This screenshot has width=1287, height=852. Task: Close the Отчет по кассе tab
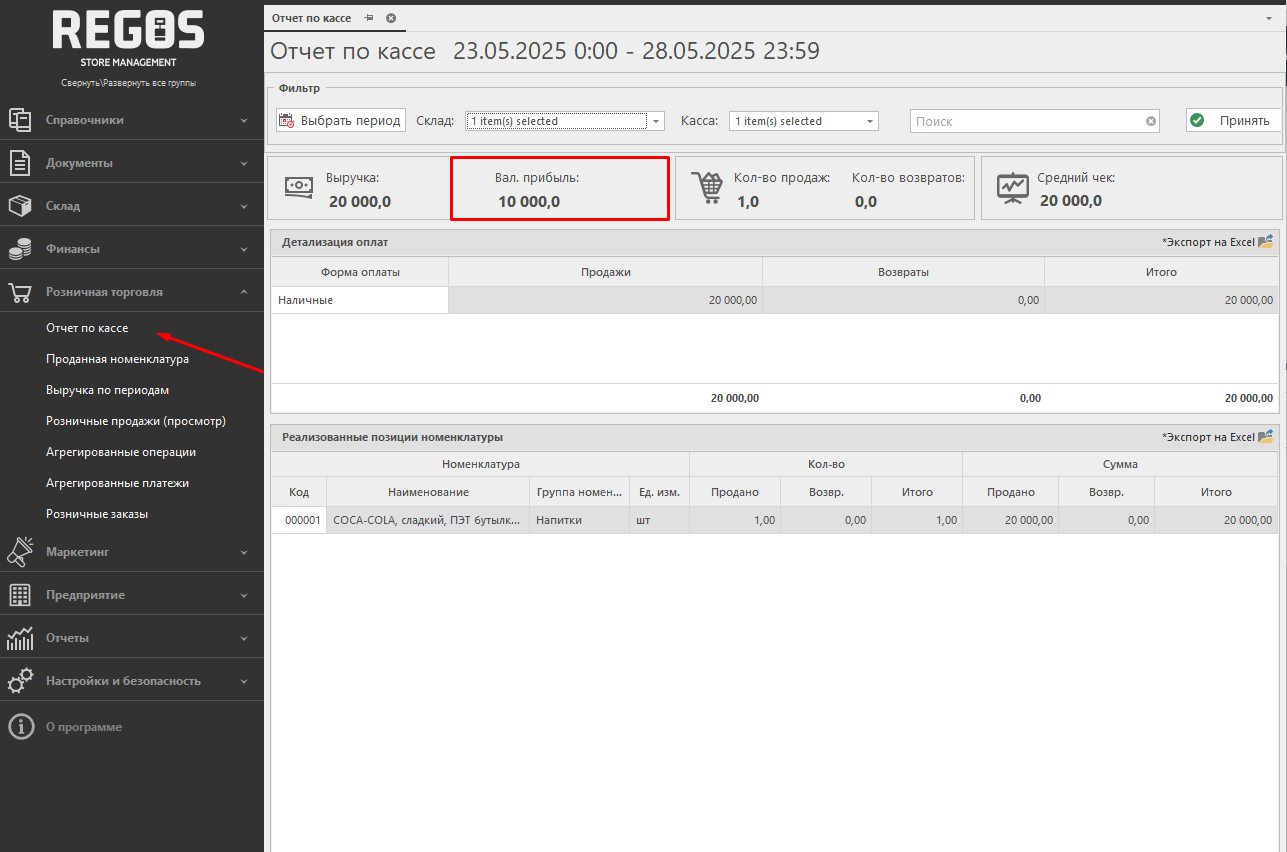coord(391,18)
